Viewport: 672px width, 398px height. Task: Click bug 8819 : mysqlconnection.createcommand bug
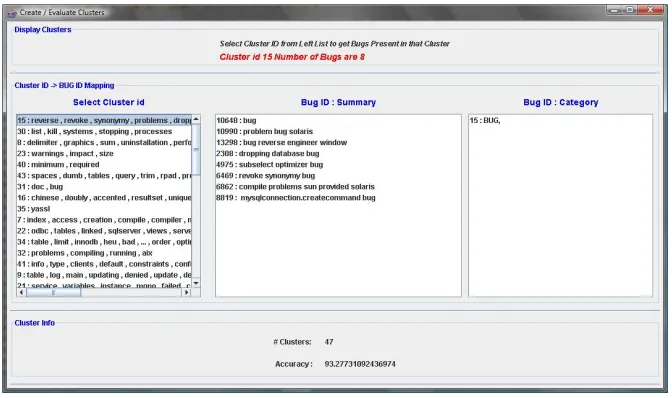[x=338, y=198]
